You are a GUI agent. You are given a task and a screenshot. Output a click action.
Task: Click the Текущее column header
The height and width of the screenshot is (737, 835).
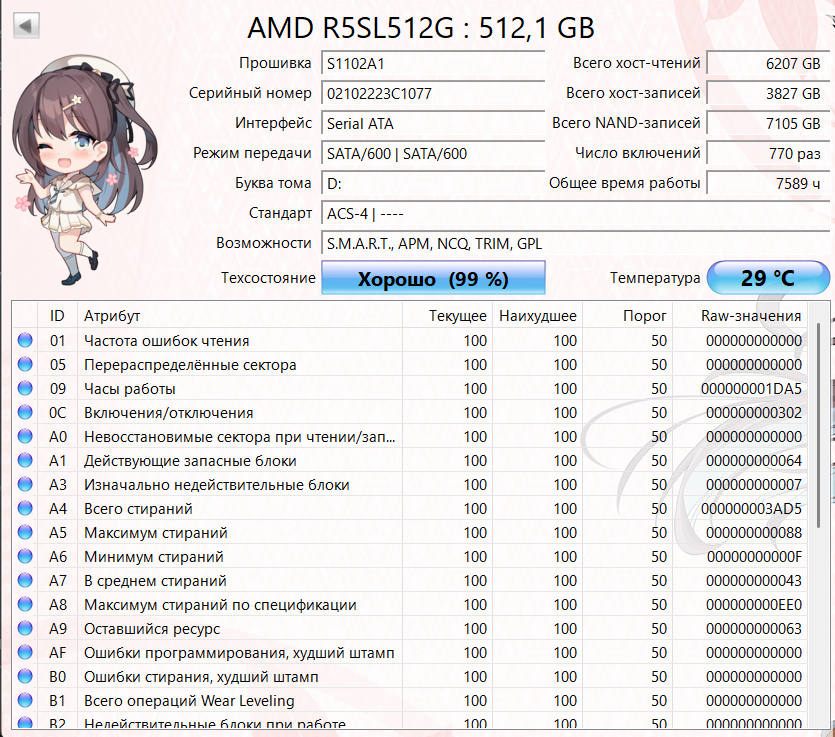(x=458, y=316)
